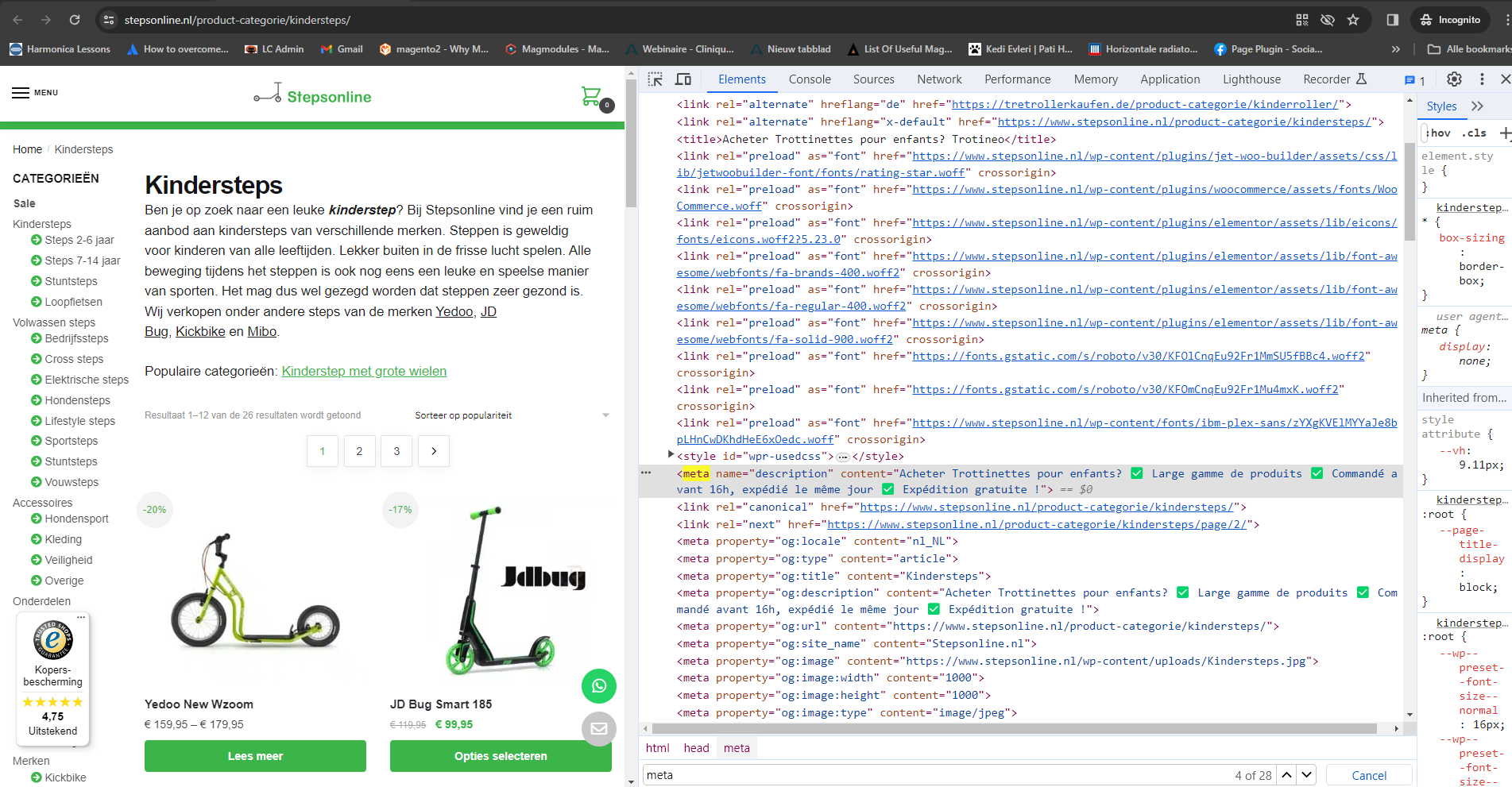Go to next results page arrow
Viewport: 1512px width, 787px height.
tap(434, 451)
